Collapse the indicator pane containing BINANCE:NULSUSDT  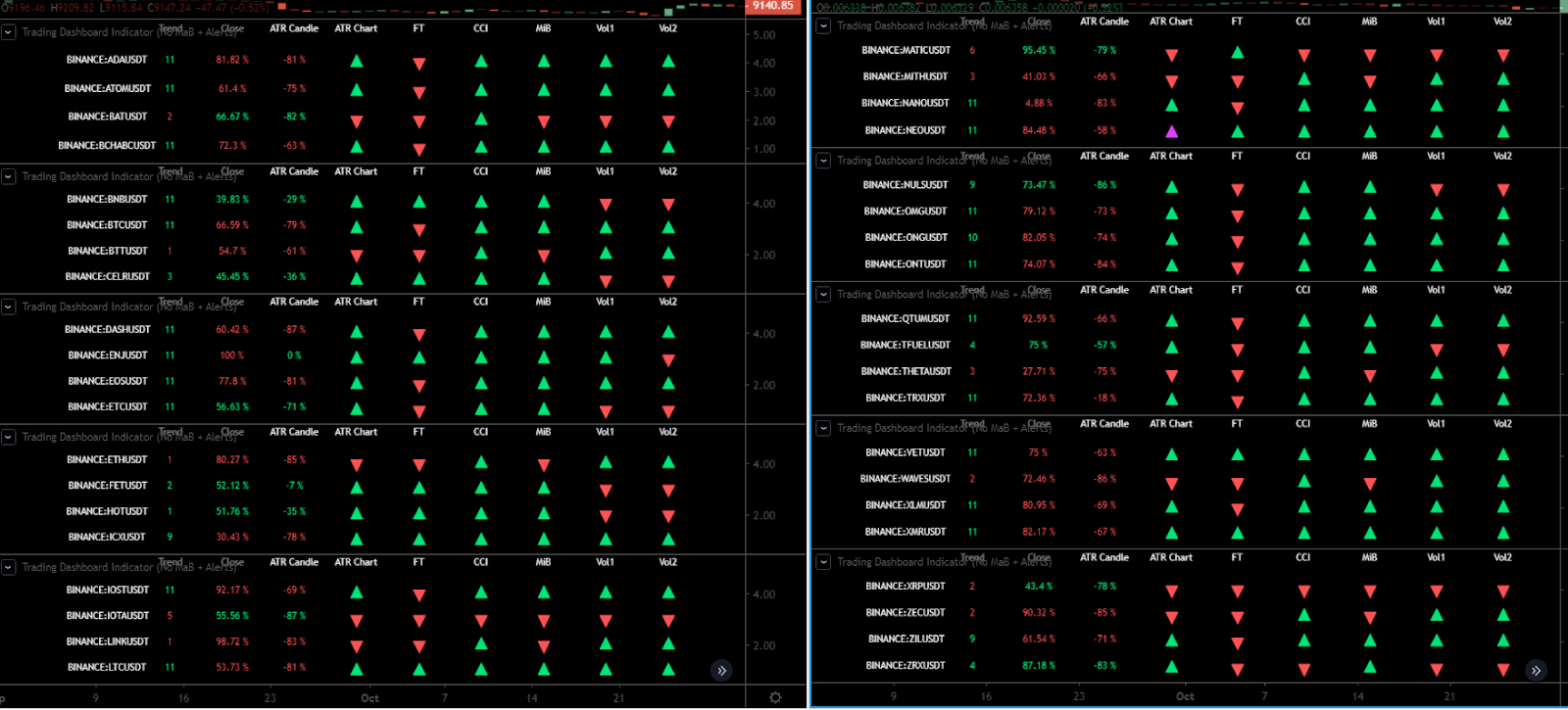[x=823, y=161]
